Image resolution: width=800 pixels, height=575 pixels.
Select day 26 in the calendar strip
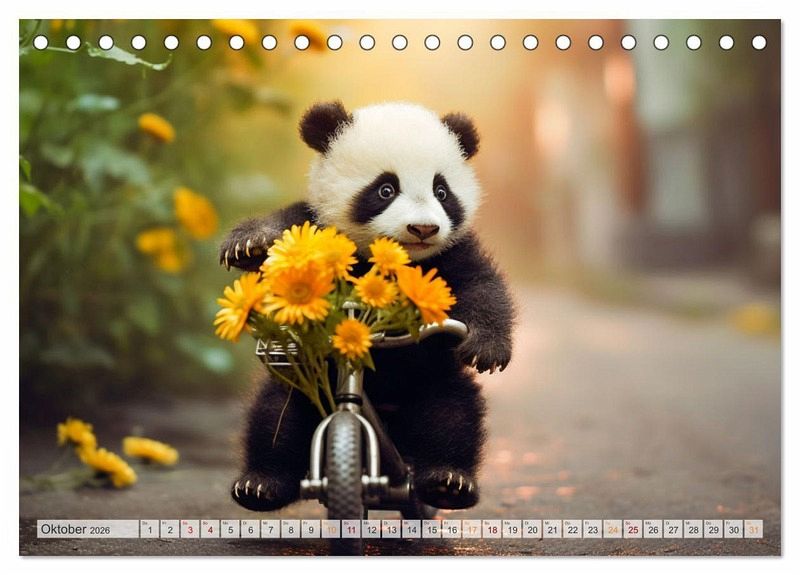653,529
